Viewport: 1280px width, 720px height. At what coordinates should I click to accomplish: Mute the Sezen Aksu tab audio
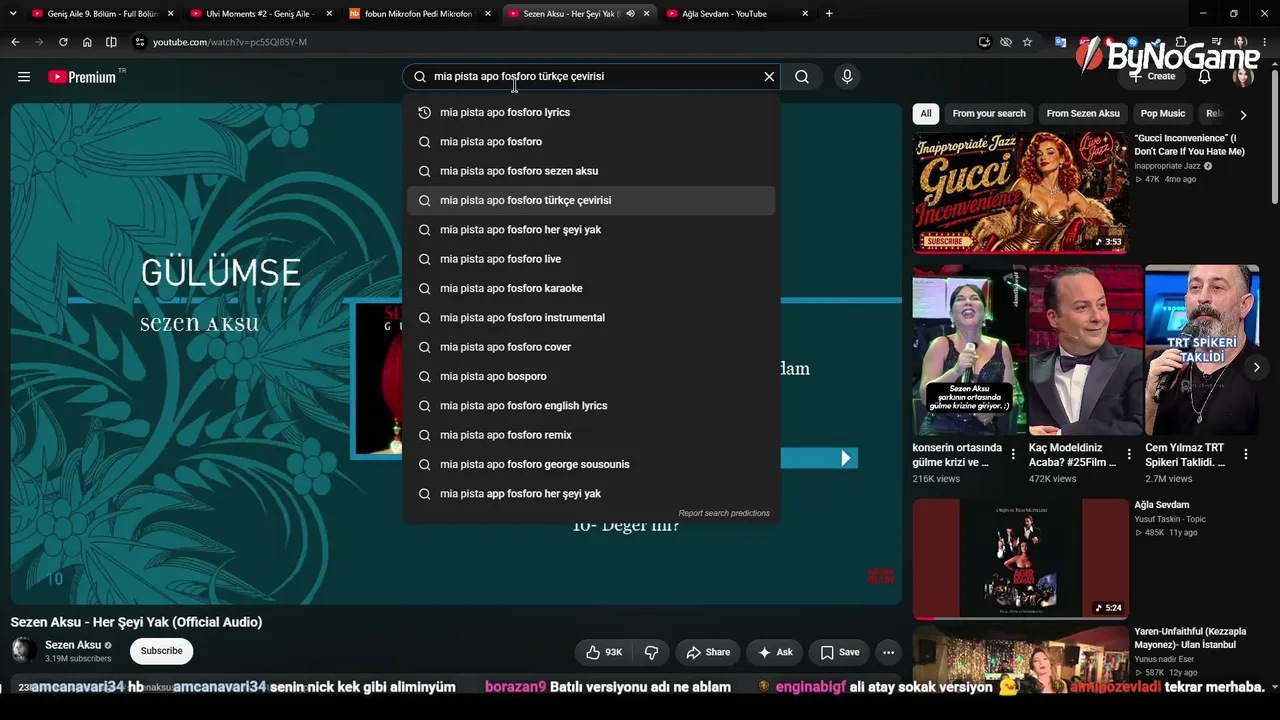[x=630, y=14]
